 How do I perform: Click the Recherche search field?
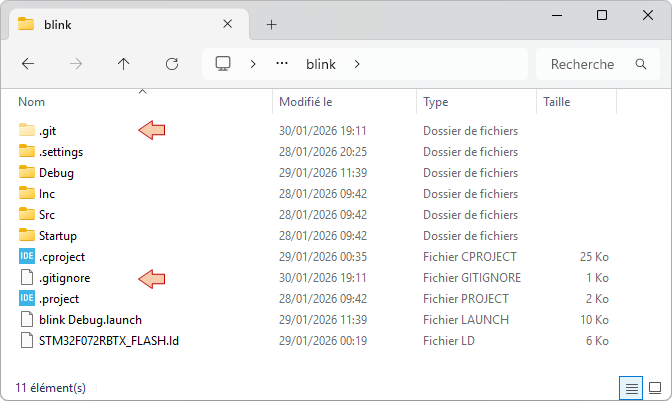[585, 64]
